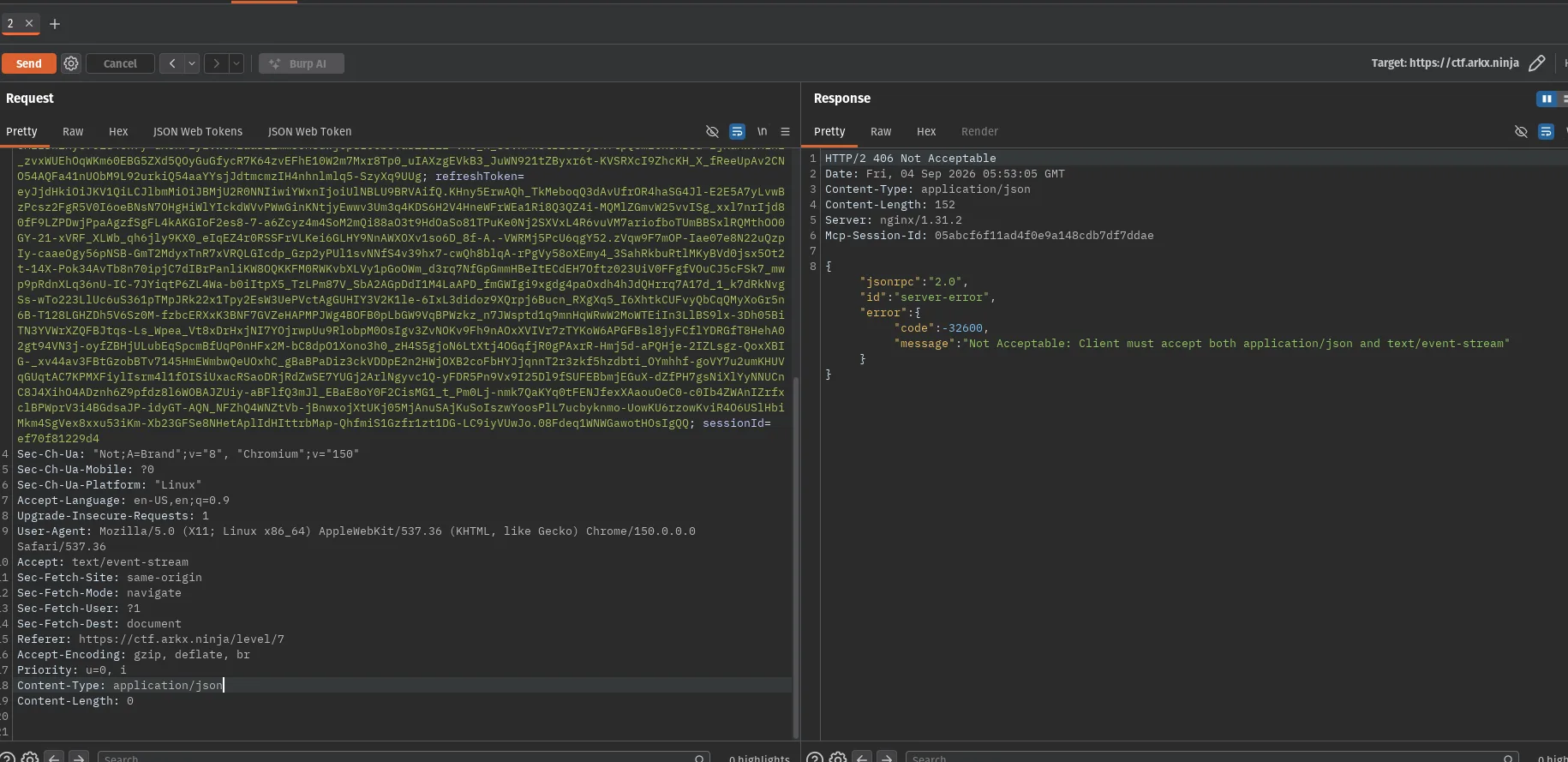Toggle hidden characters eye in the Response panel
The image size is (1568, 762).
[x=1521, y=131]
